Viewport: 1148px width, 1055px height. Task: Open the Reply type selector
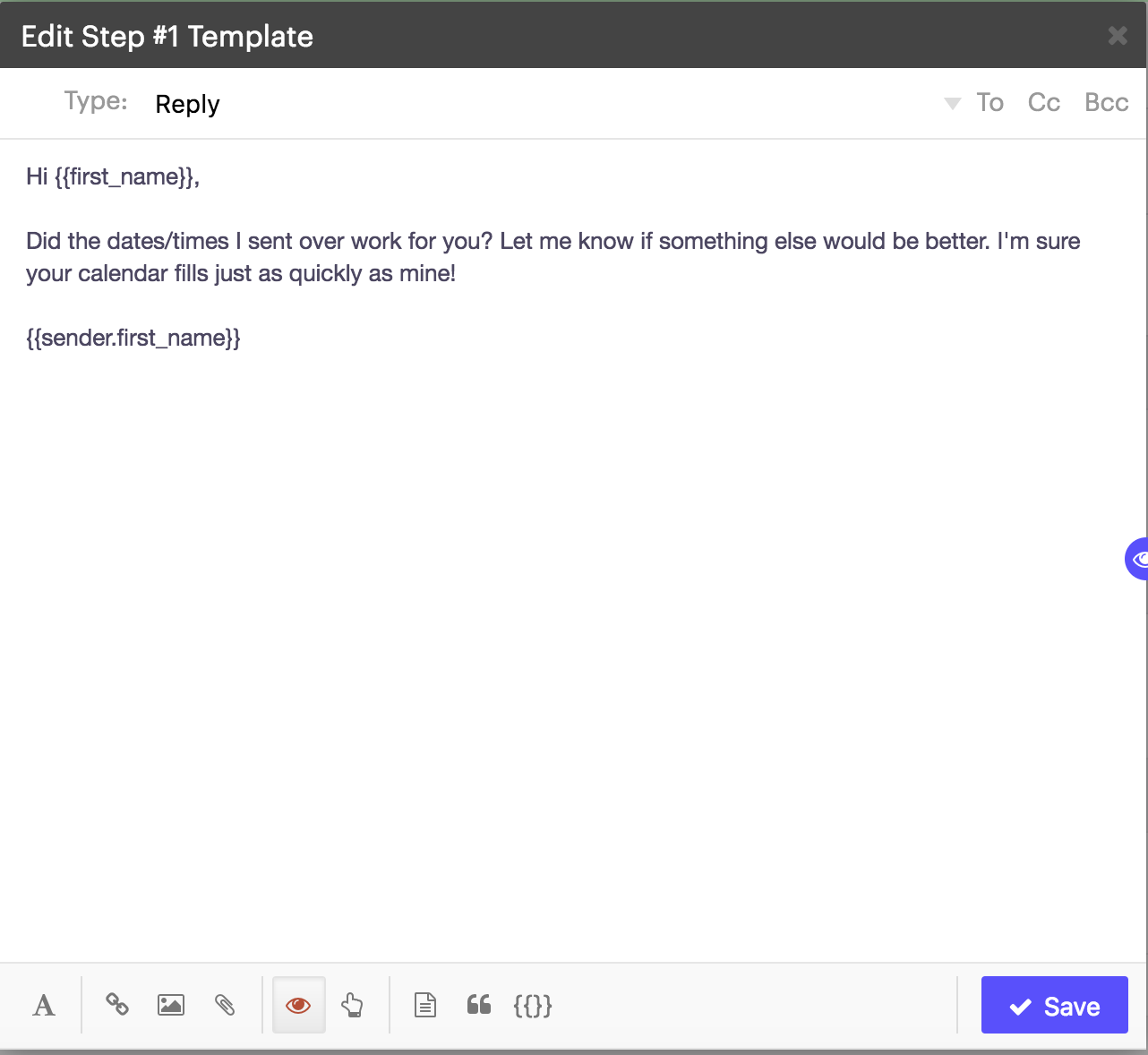pos(187,104)
